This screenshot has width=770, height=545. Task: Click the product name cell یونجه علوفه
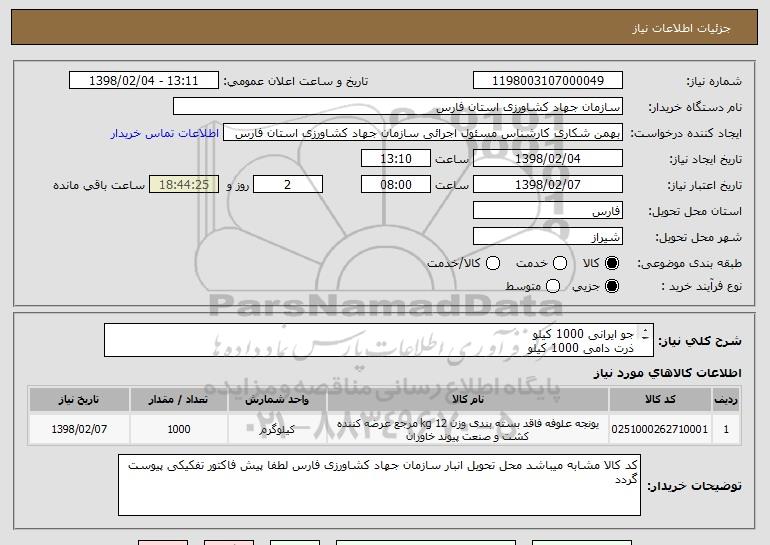(x=468, y=429)
